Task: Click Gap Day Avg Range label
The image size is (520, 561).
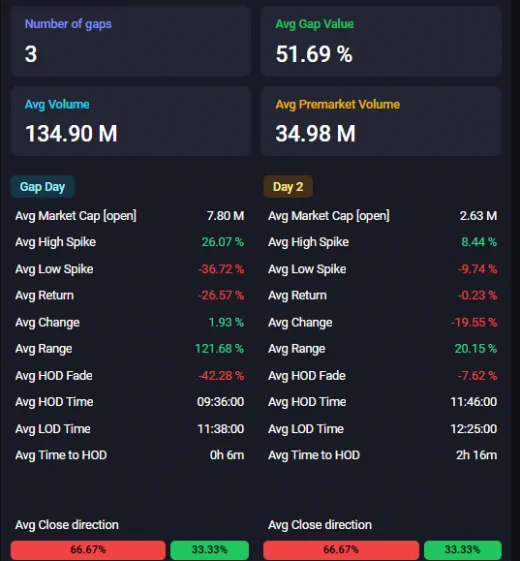Action: (x=44, y=349)
